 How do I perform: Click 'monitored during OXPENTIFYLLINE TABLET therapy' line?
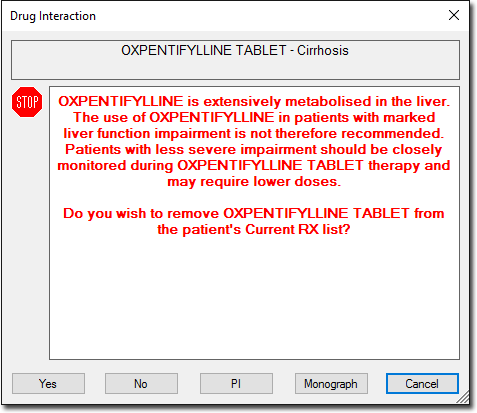click(254, 165)
